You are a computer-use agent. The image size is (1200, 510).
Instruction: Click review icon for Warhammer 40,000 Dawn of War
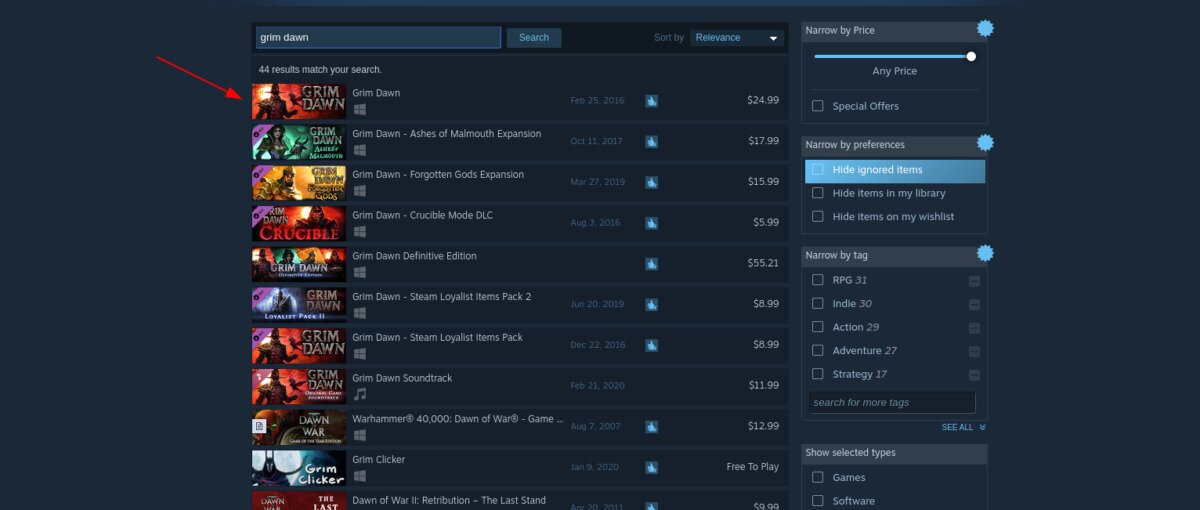coord(651,427)
